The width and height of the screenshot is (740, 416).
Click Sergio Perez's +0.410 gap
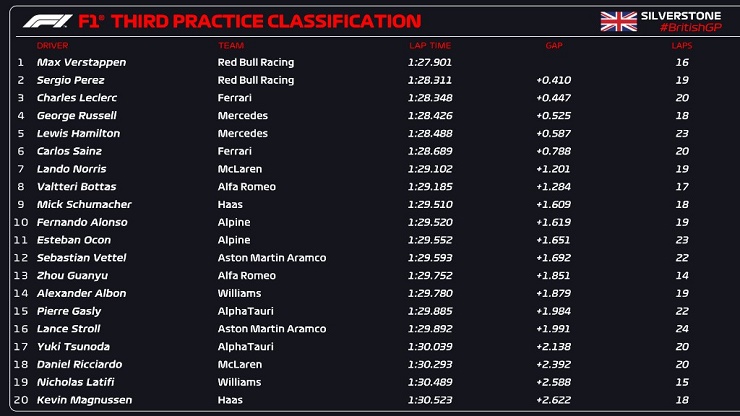coord(553,80)
